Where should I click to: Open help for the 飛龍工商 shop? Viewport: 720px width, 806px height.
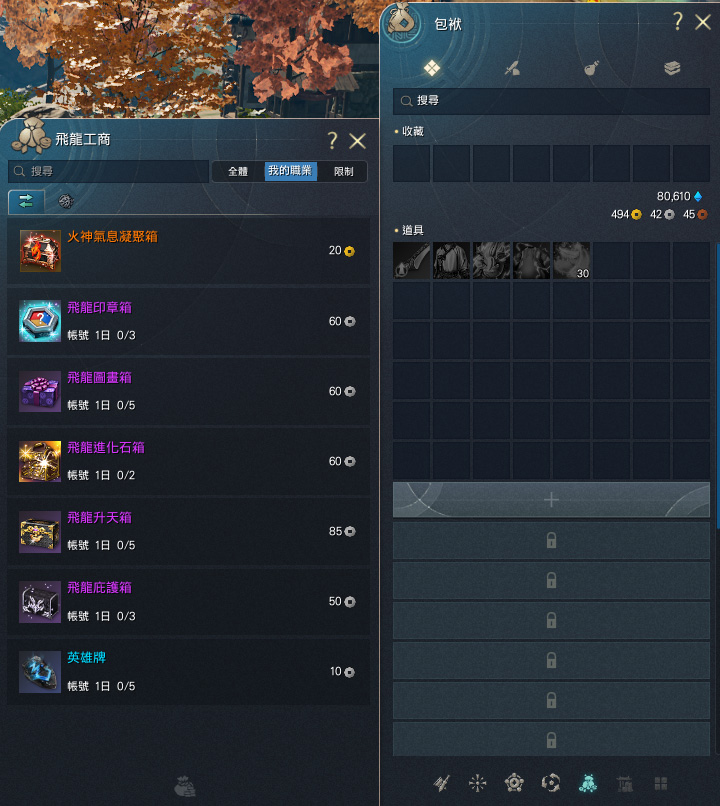(333, 140)
